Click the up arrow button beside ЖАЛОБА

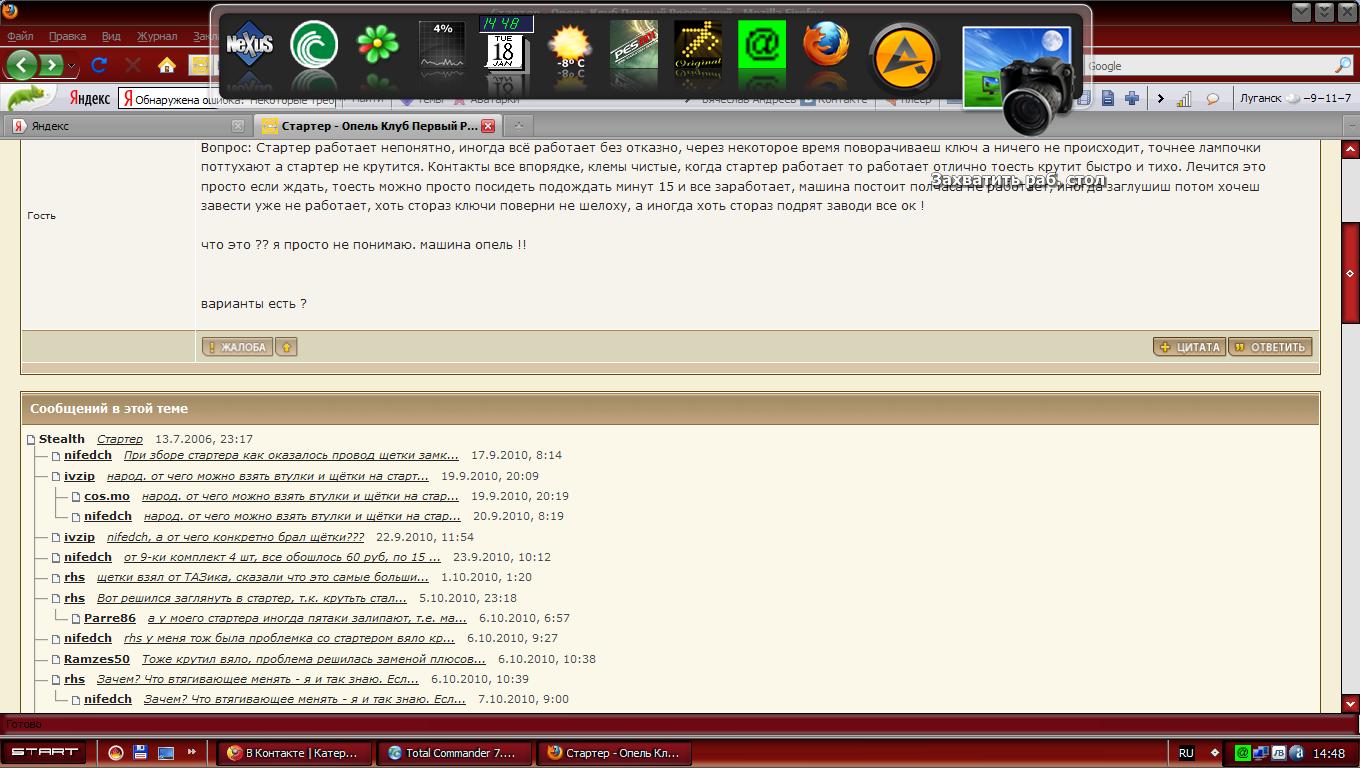point(286,347)
